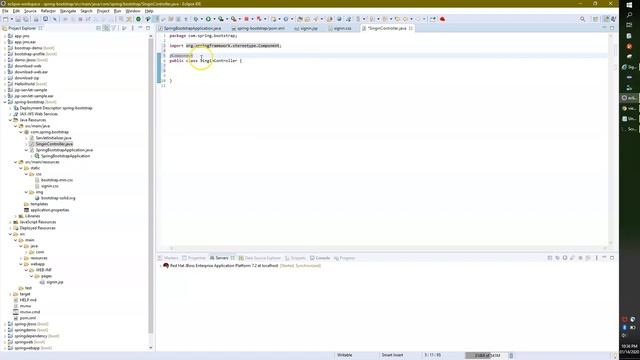Select signin.jsp under pages folder
640x360 pixels.
54,282
